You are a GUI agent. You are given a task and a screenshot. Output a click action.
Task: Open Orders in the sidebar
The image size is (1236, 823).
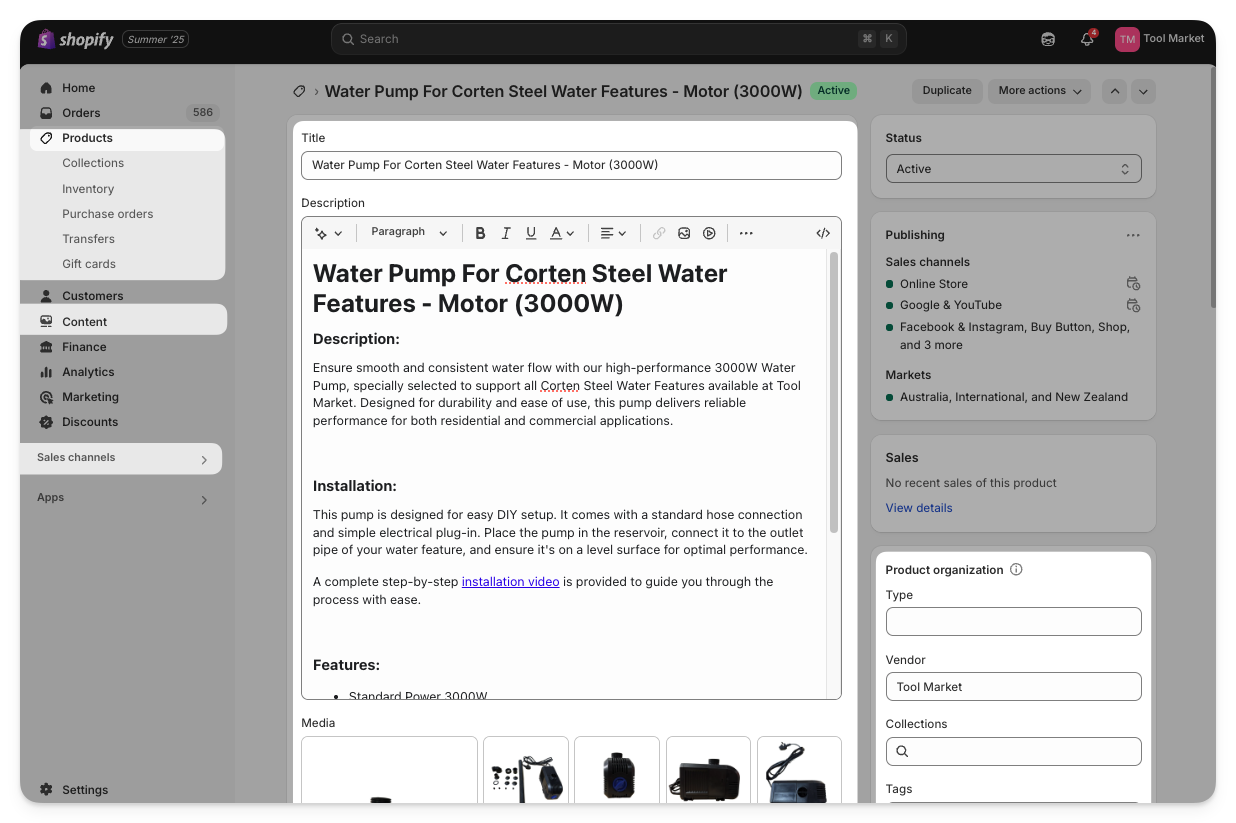click(81, 113)
